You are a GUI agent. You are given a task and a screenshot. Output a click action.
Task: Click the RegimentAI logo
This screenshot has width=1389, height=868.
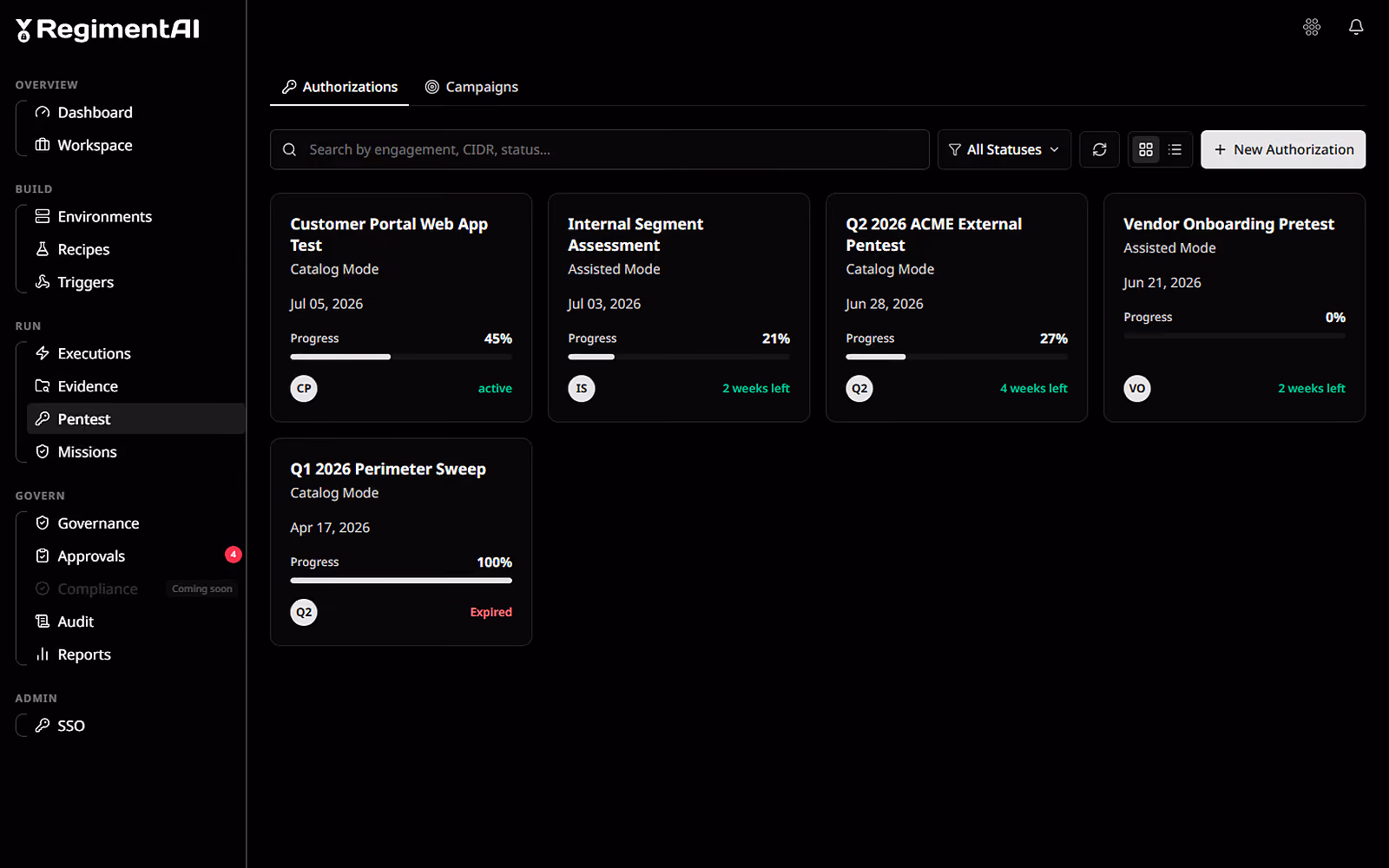pos(108,30)
